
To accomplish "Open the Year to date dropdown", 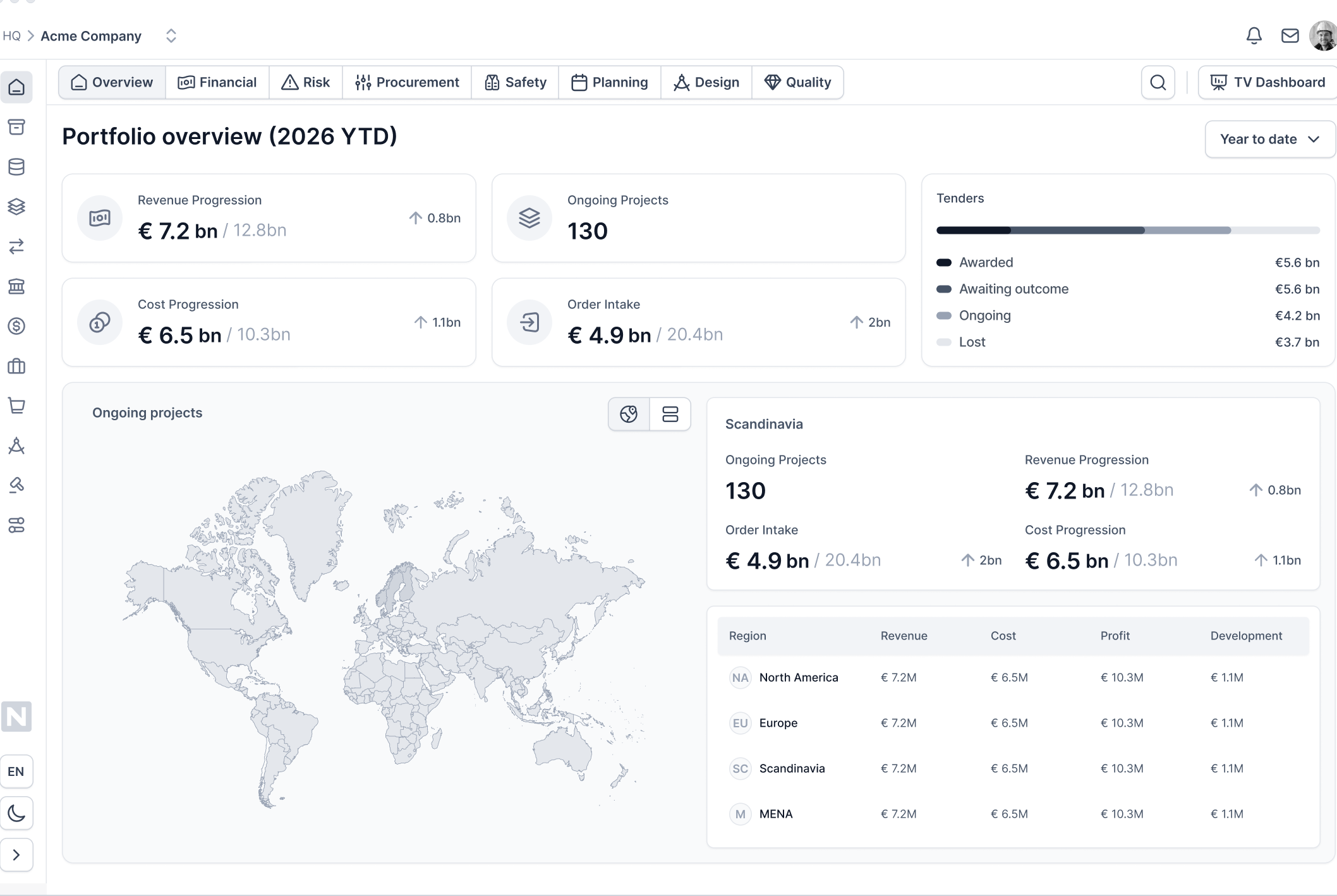I will click(1270, 139).
